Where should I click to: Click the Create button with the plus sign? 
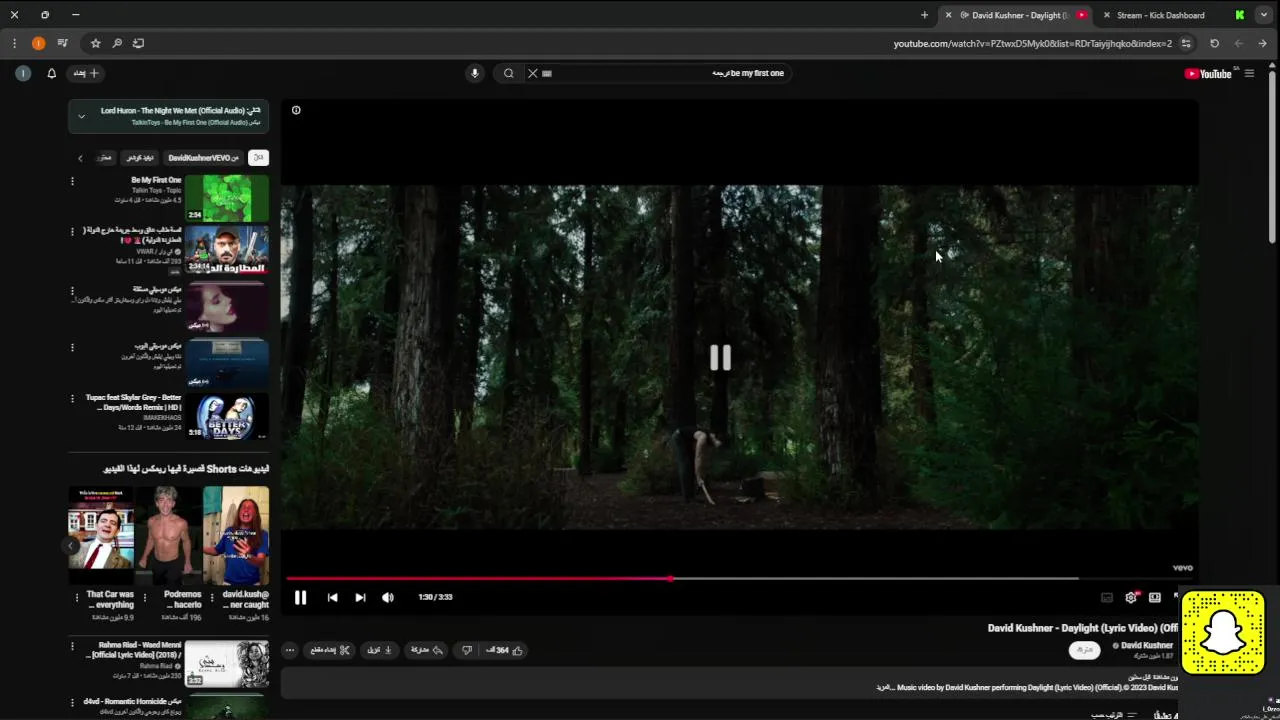pos(86,73)
